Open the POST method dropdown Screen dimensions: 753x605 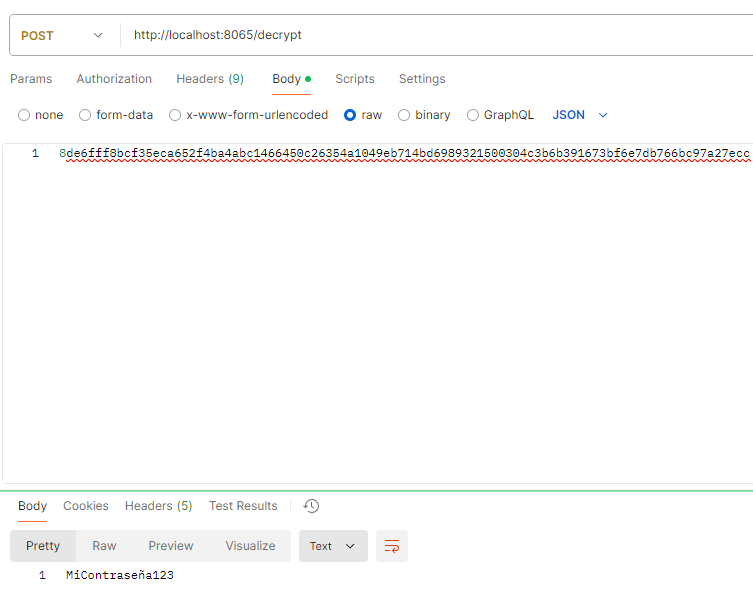[x=61, y=36]
